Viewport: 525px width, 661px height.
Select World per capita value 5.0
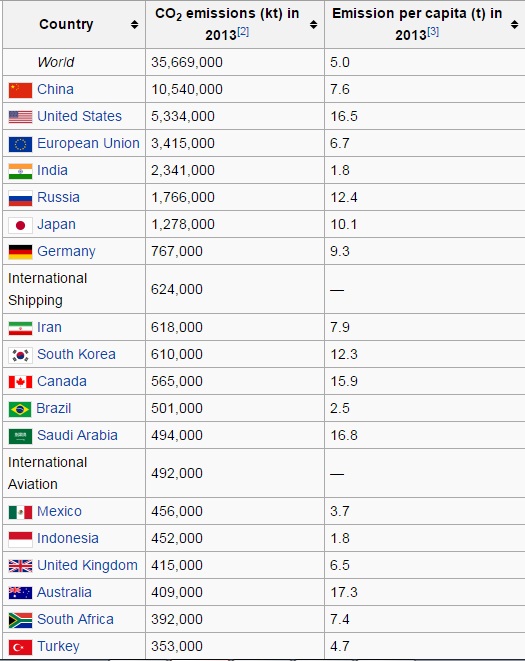pos(340,62)
